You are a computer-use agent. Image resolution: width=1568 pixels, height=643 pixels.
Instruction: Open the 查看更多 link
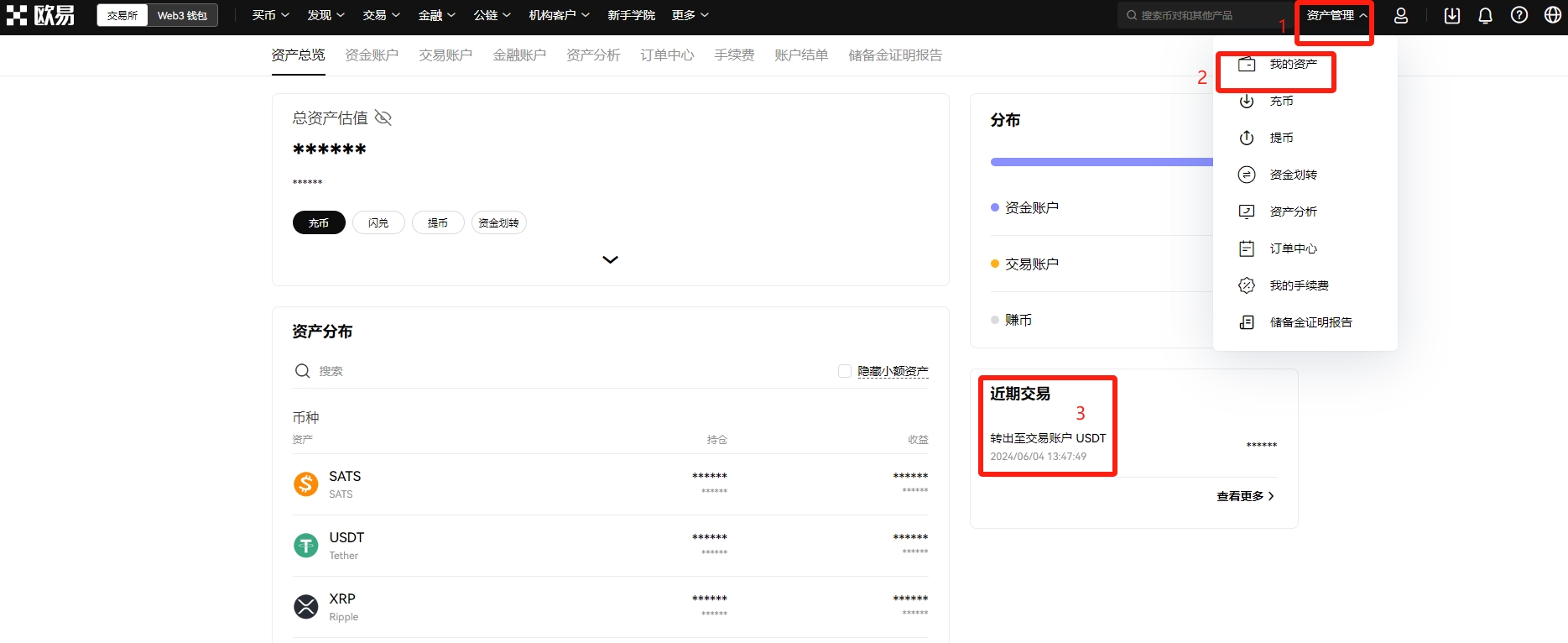click(x=1245, y=496)
